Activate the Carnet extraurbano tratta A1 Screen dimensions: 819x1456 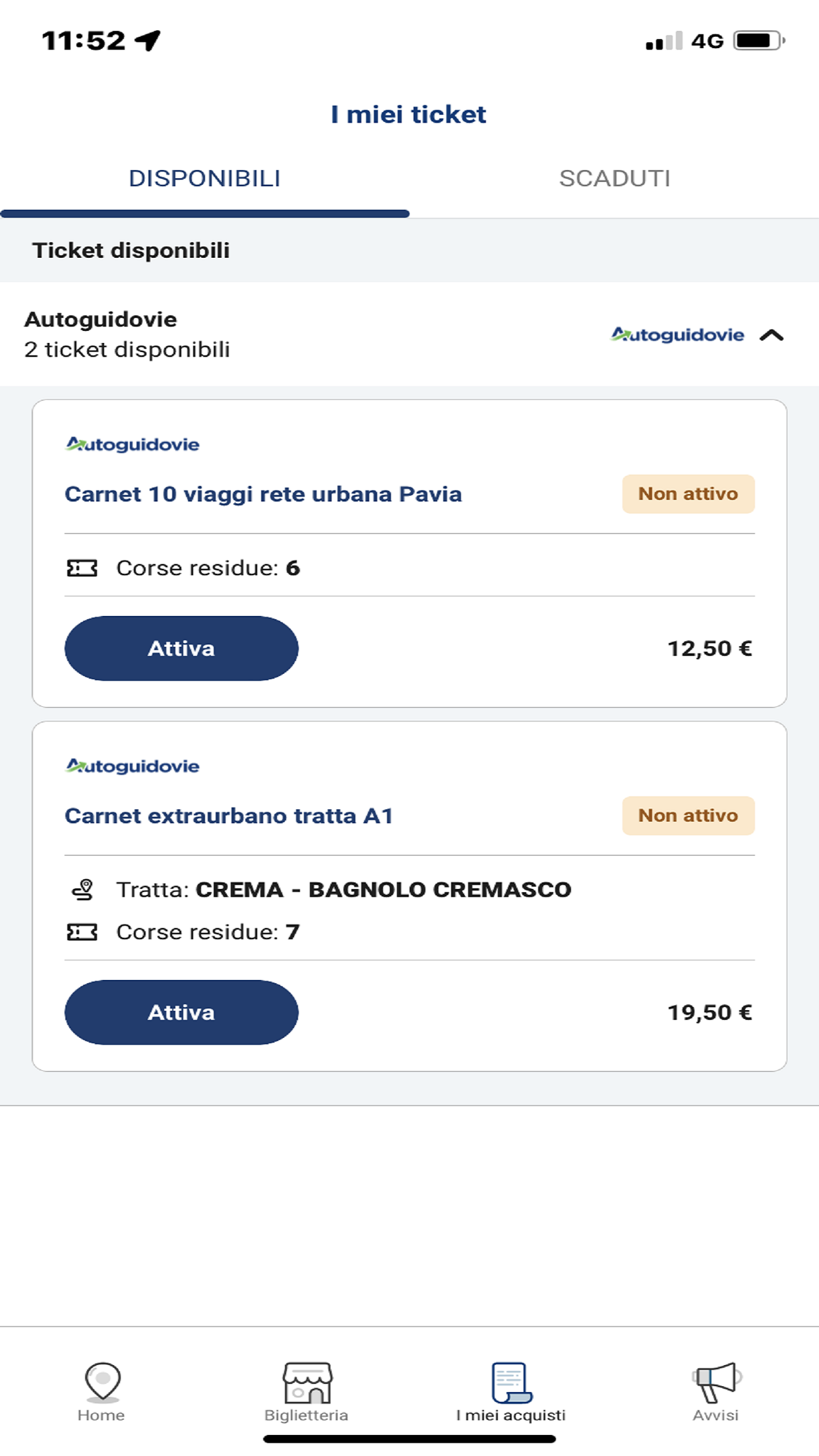click(181, 1012)
